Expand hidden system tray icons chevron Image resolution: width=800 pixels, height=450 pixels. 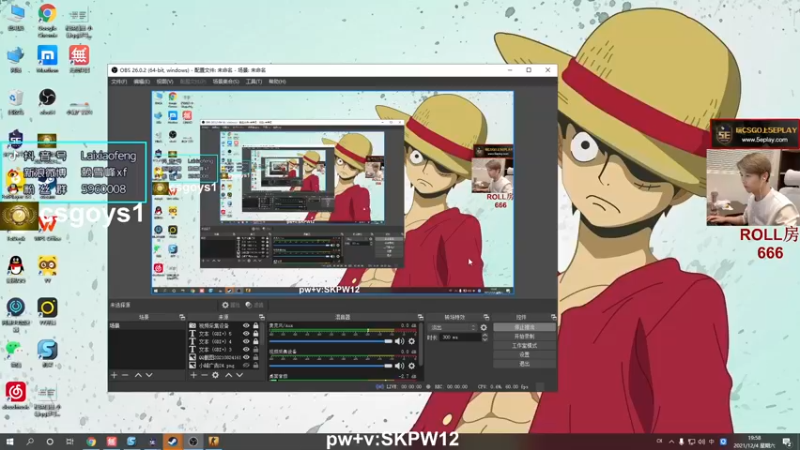point(671,441)
